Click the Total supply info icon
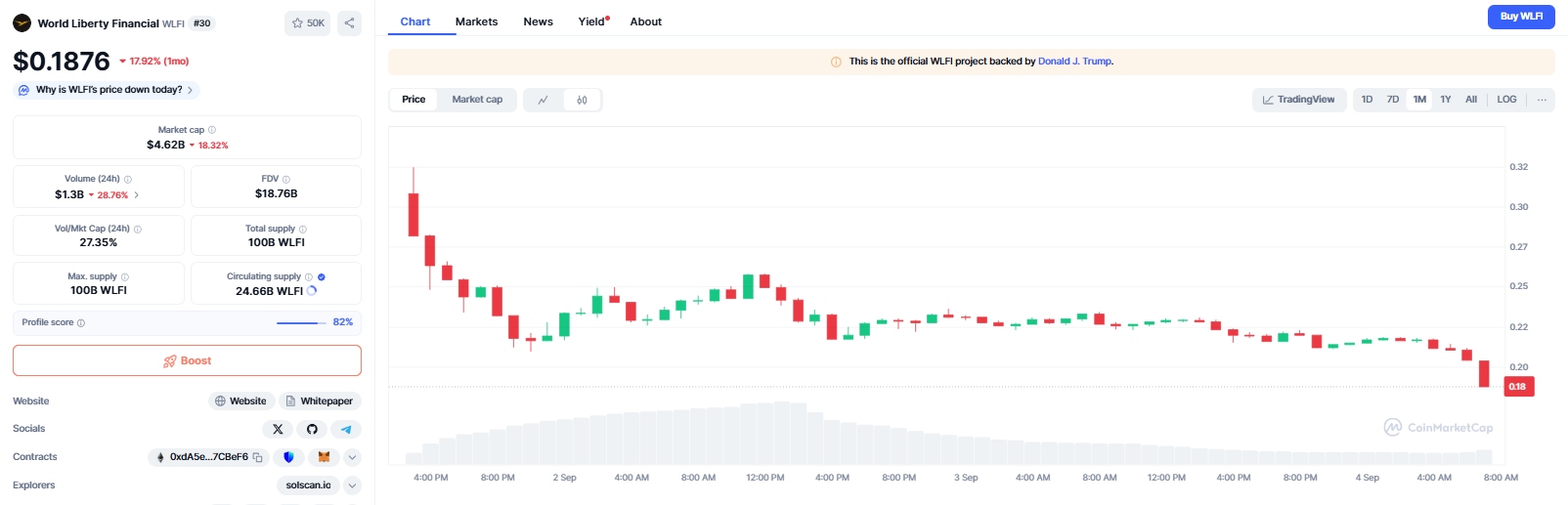The width and height of the screenshot is (1568, 505). tap(303, 230)
